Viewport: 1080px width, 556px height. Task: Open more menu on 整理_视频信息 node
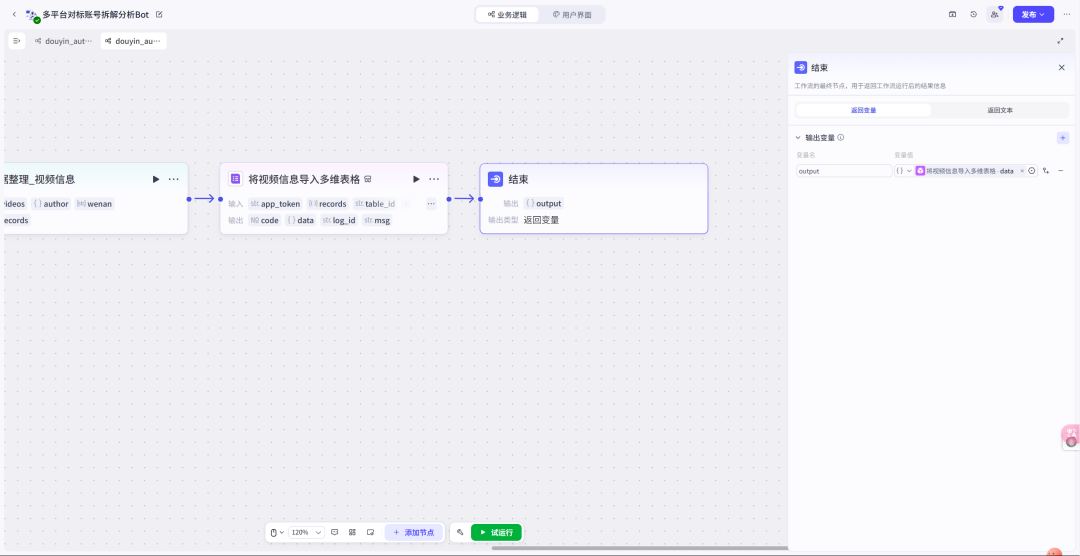174,179
